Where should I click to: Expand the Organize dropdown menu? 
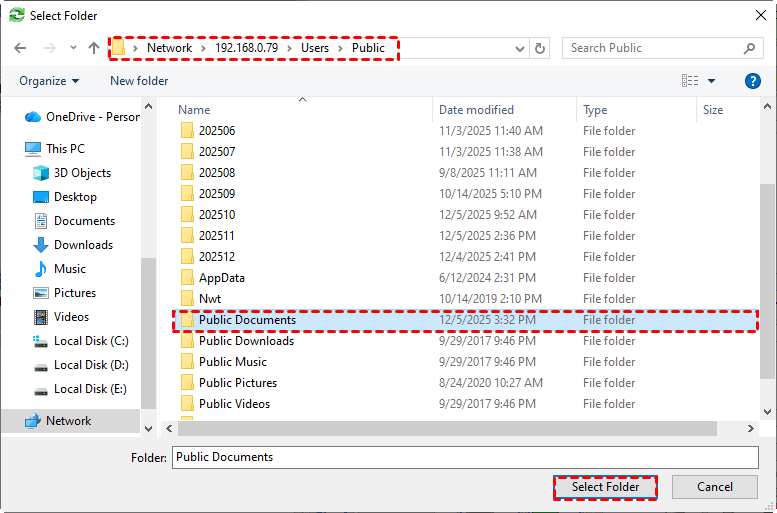48,81
